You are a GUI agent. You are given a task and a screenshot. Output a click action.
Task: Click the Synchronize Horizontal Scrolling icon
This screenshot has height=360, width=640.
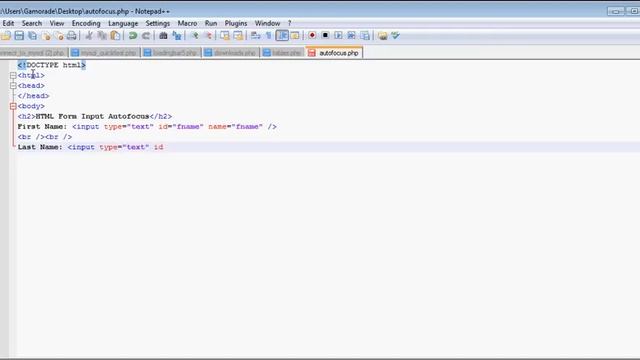pyautogui.click(x=238, y=36)
